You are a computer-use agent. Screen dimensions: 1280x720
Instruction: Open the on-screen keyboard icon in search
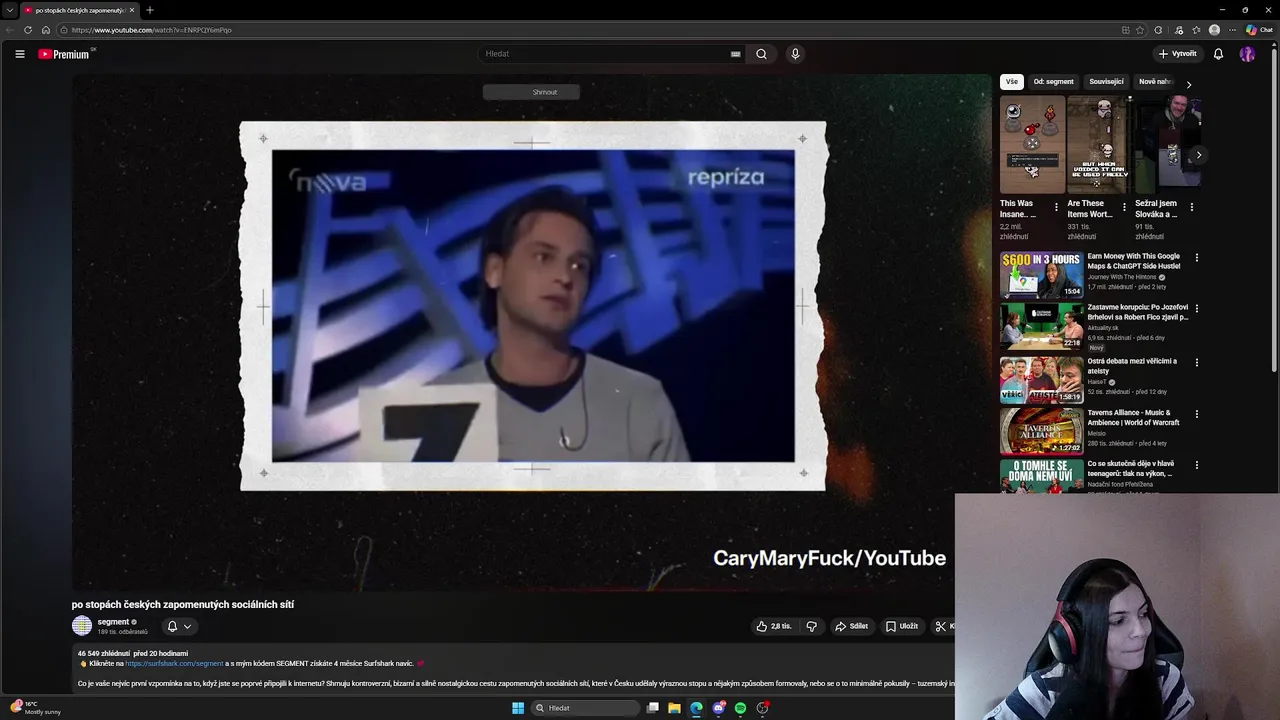(735, 54)
